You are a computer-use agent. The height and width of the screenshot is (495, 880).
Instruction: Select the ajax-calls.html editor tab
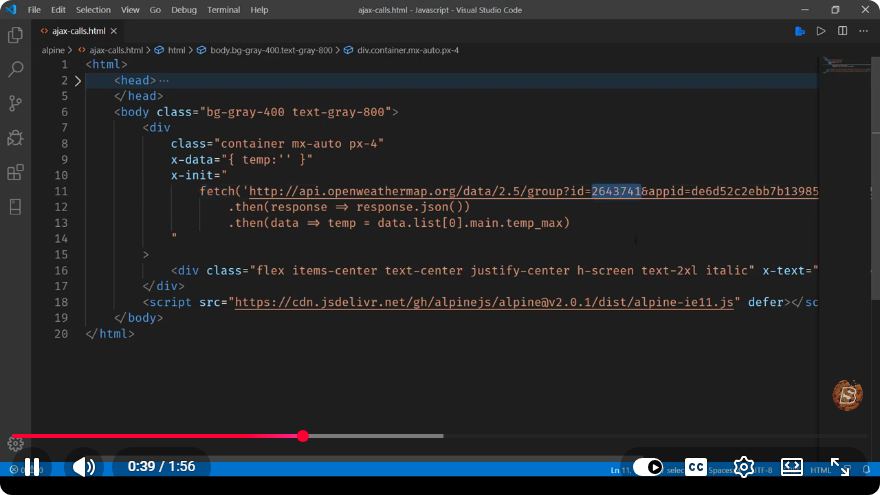(x=78, y=31)
